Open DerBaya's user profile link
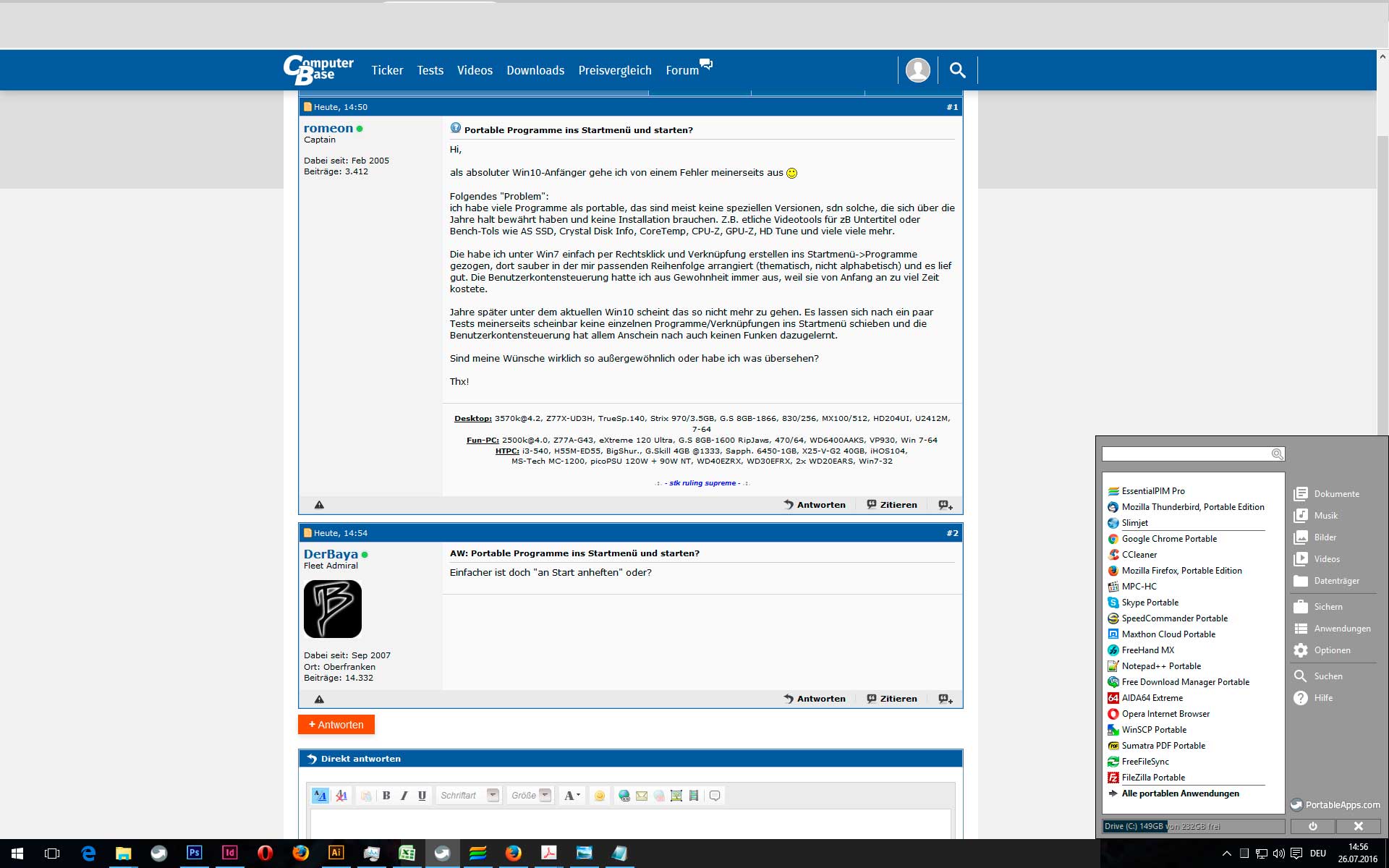 click(x=331, y=554)
